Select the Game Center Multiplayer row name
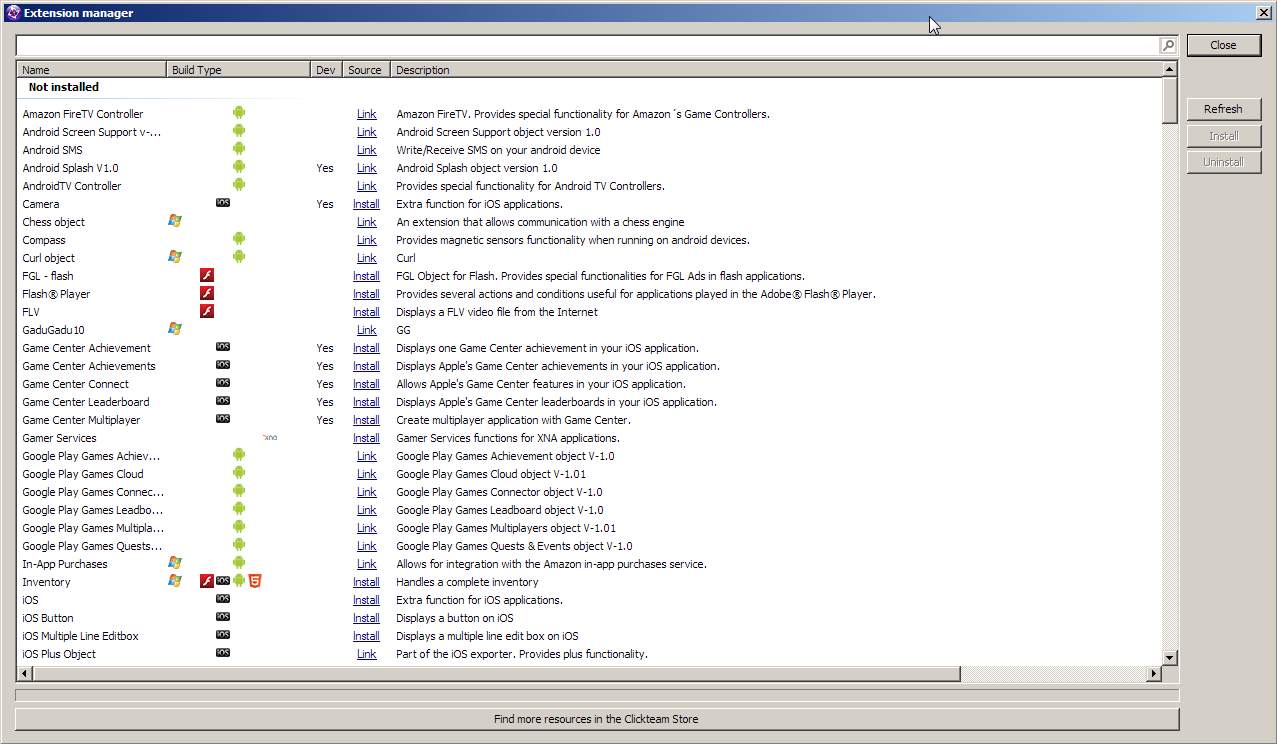The image size is (1277, 744). pos(81,420)
